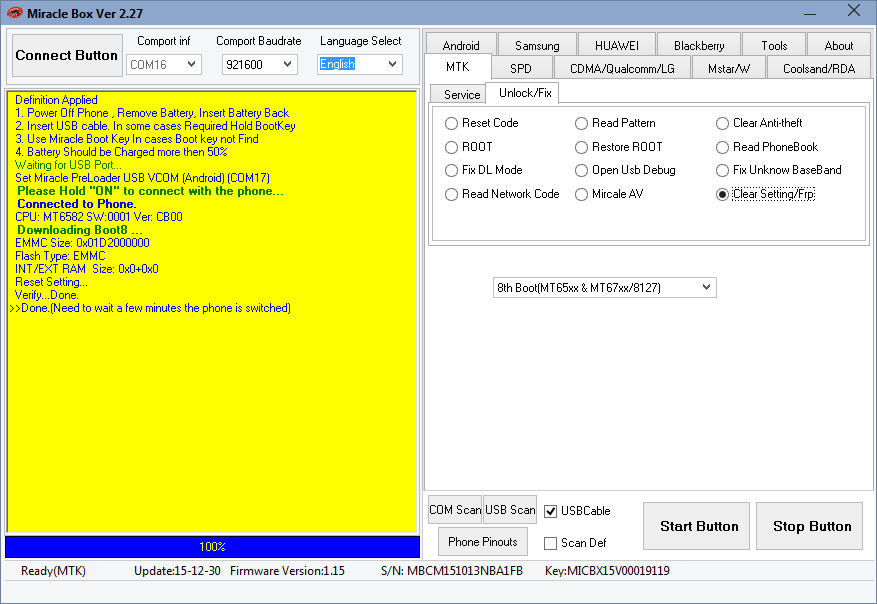Viewport: 877px width, 604px height.
Task: Switch to Mstar/W tab
Action: click(x=729, y=68)
